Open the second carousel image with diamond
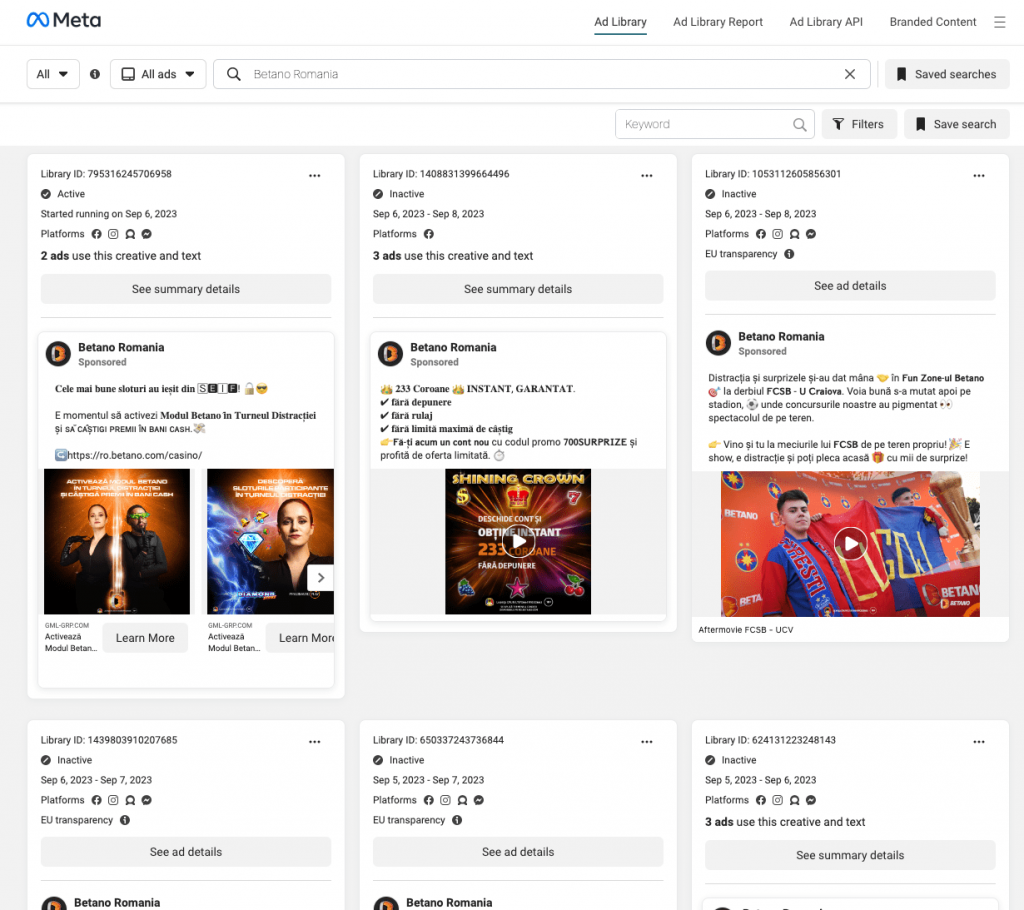The image size is (1024, 910). click(x=270, y=542)
